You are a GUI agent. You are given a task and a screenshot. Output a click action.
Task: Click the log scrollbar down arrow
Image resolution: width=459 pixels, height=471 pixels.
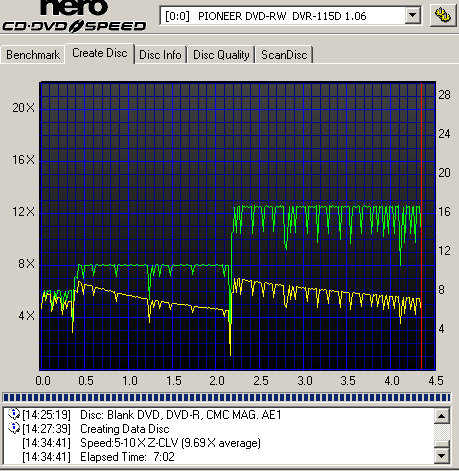pyautogui.click(x=442, y=456)
